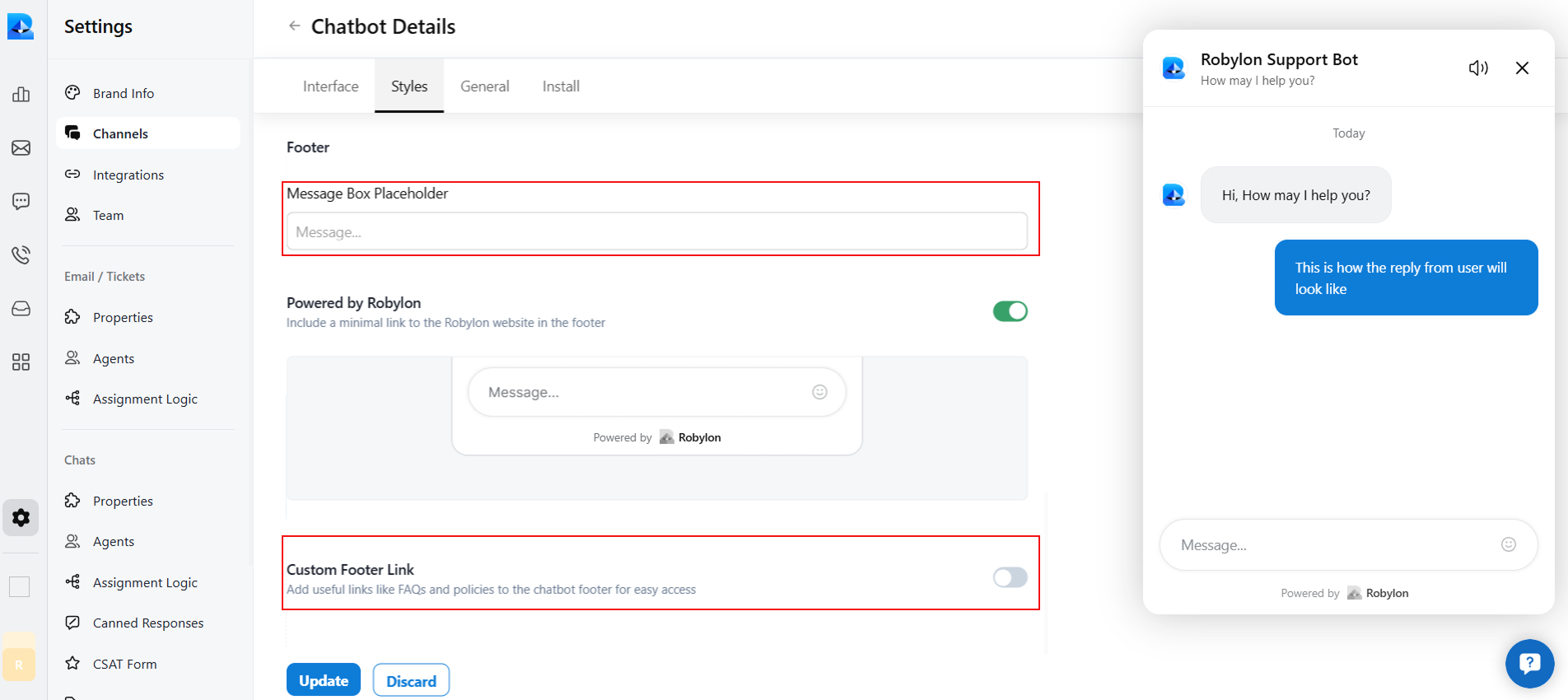Click Powered by Robylon in footer preview
This screenshot has height=700, width=1568.
coord(657,437)
